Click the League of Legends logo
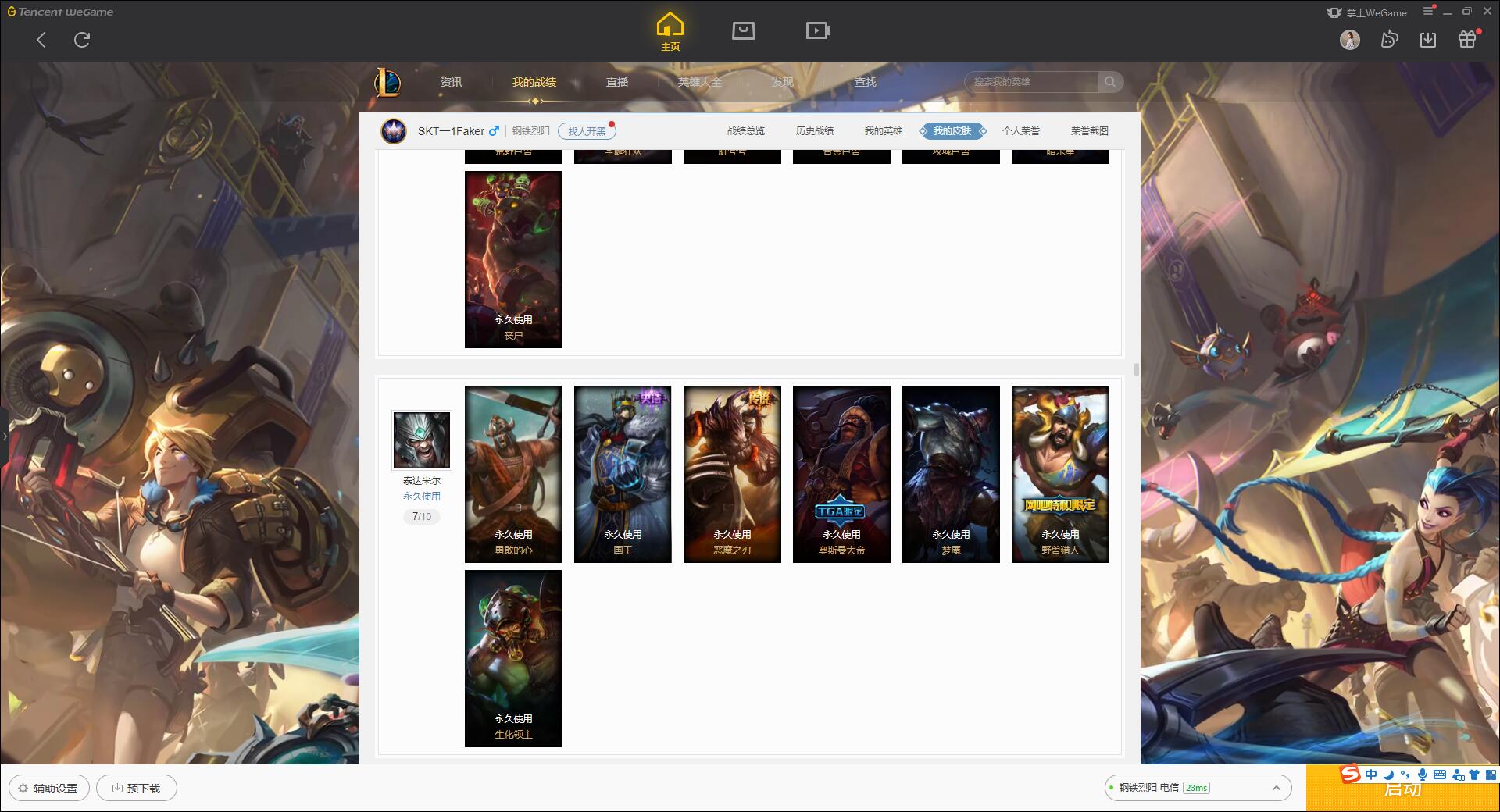The width and height of the screenshot is (1500, 812). tap(387, 82)
